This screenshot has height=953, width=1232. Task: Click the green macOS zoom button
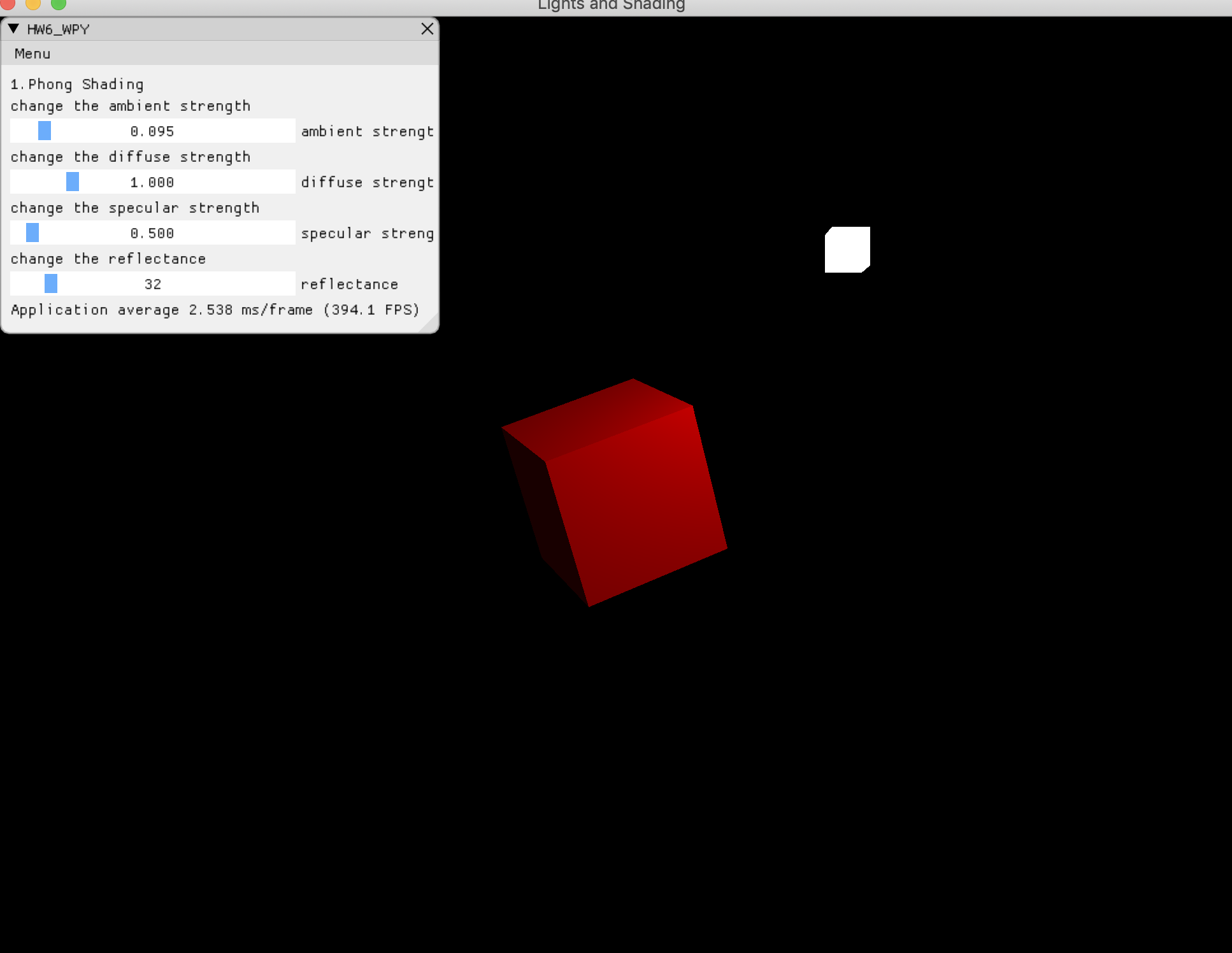click(x=58, y=4)
